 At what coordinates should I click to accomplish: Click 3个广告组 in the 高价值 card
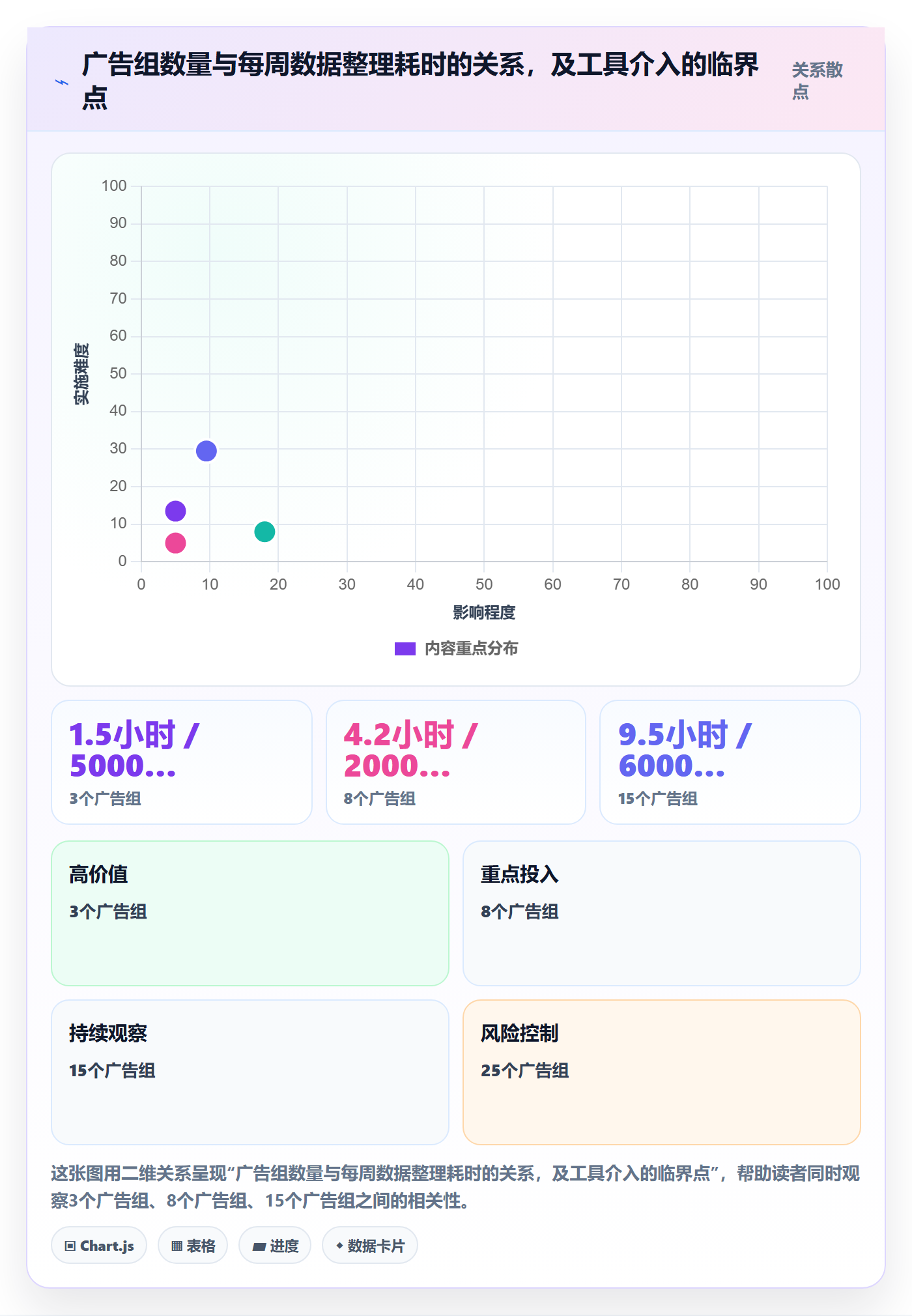(108, 911)
